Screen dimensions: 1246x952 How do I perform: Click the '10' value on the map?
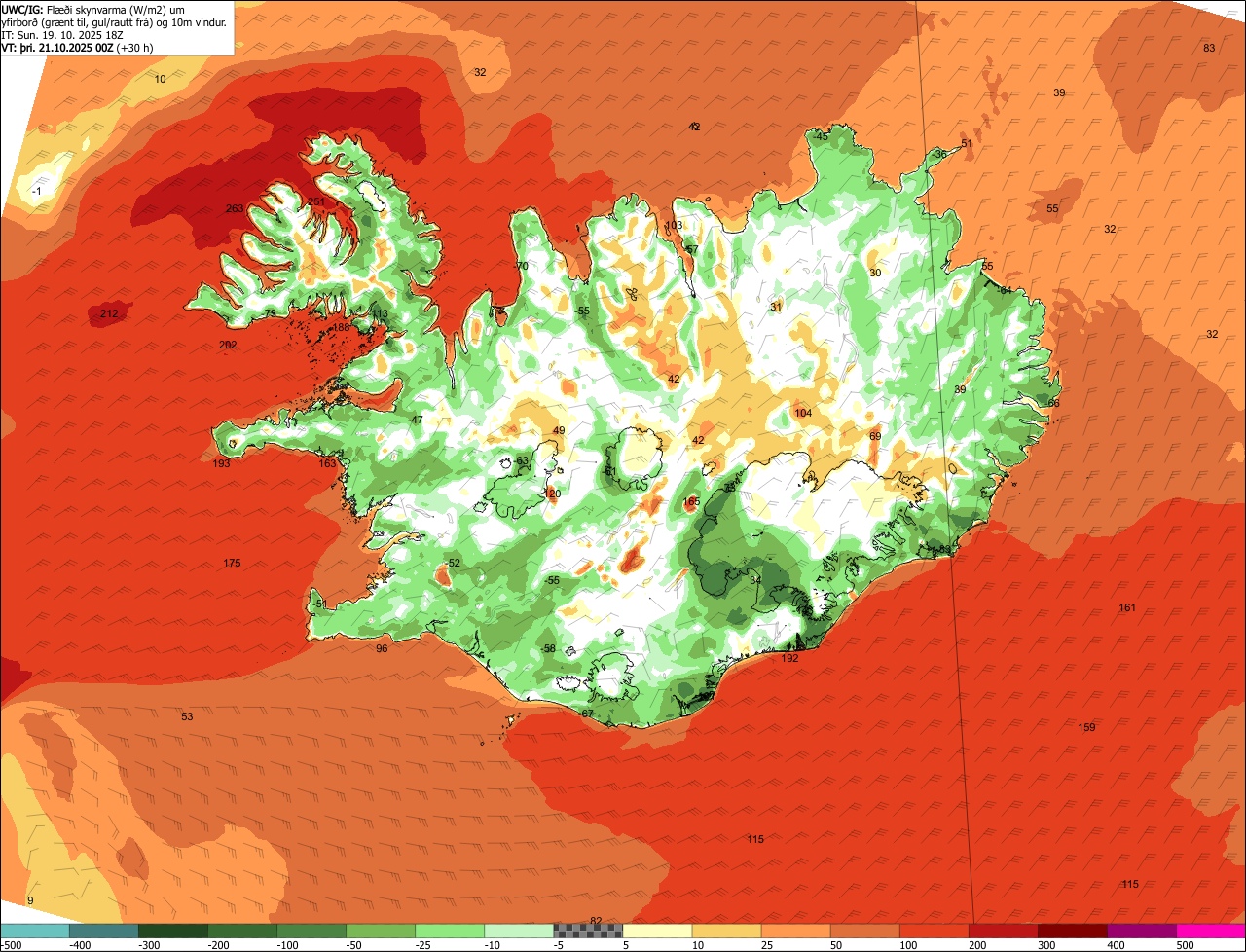[x=161, y=79]
